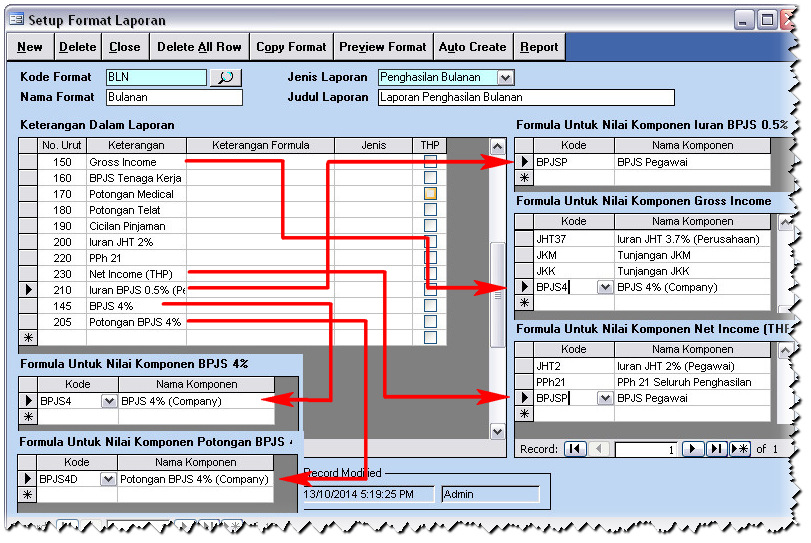The width and height of the screenshot is (811, 543).
Task: Click the Judul Laporan text field
Action: [526, 97]
